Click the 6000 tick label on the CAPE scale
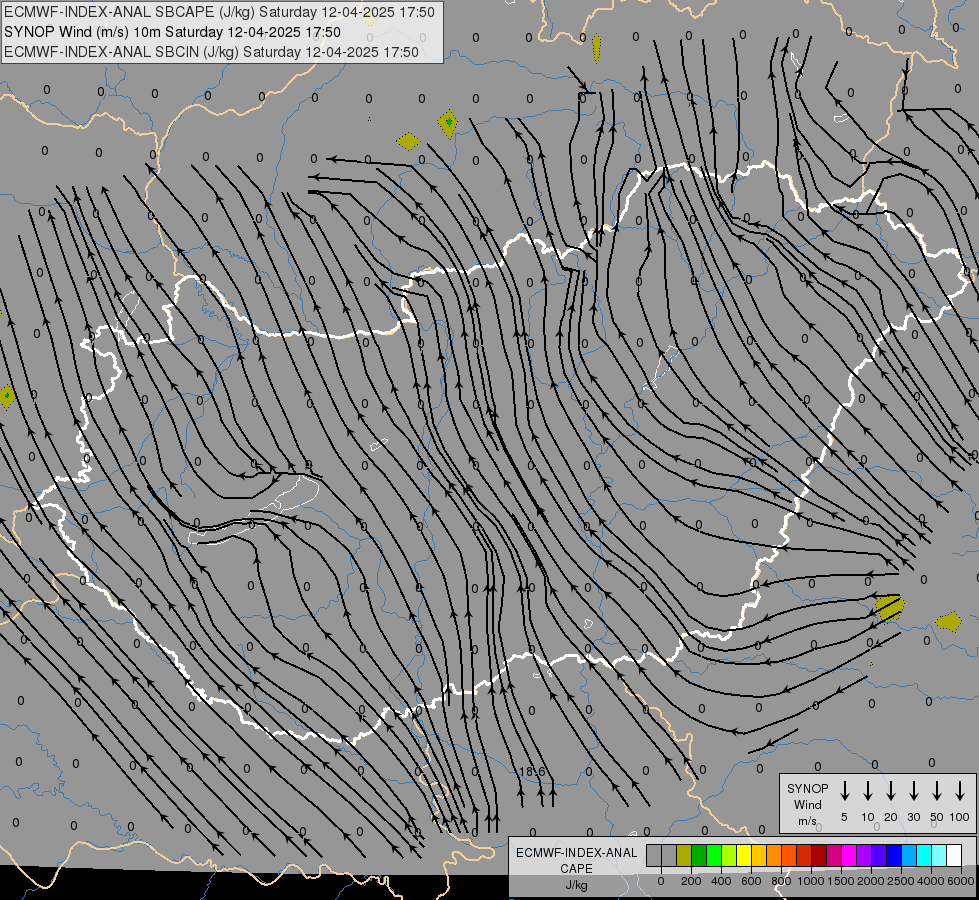The height and width of the screenshot is (900, 979). 961,881
